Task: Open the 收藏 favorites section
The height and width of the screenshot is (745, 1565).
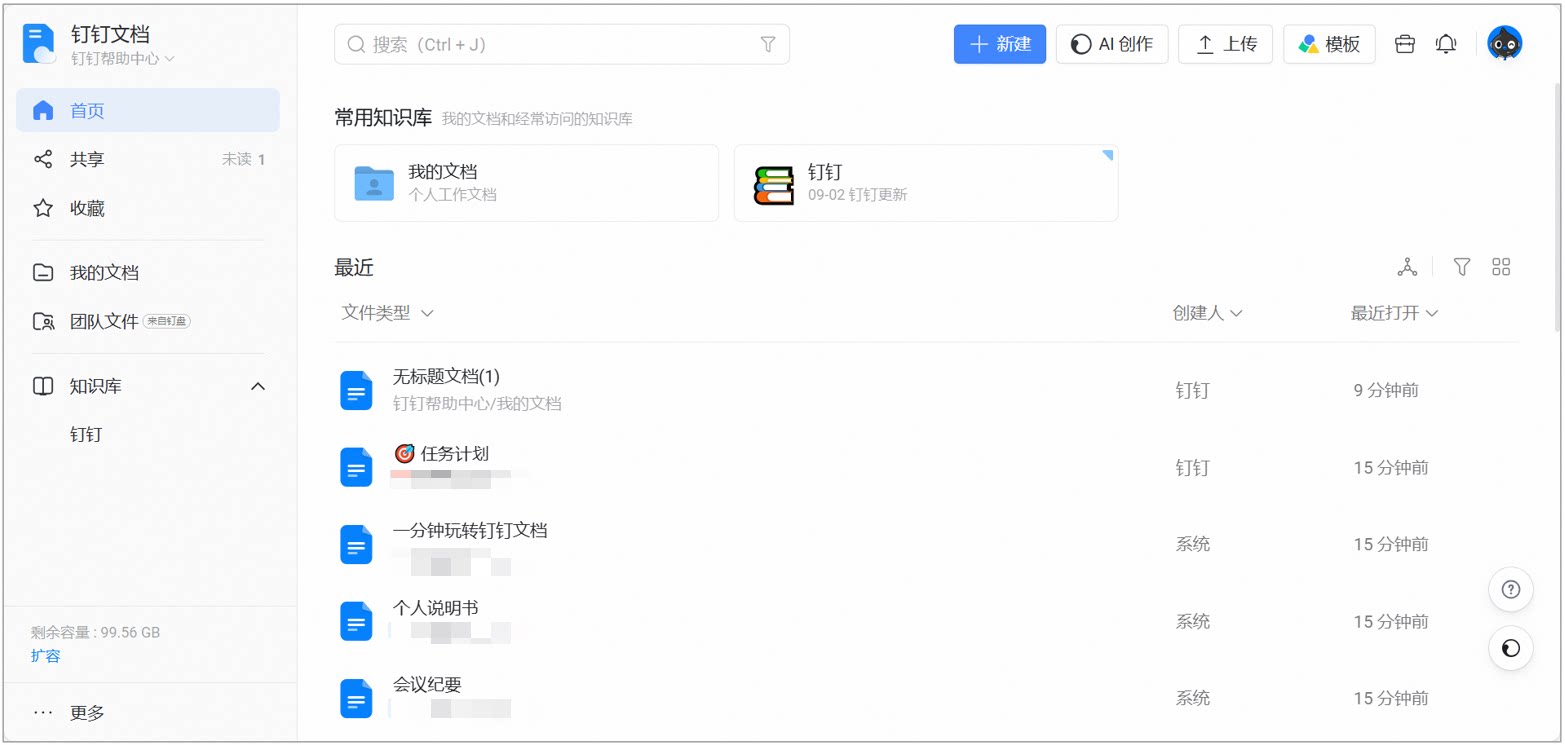Action: pyautogui.click(x=148, y=208)
